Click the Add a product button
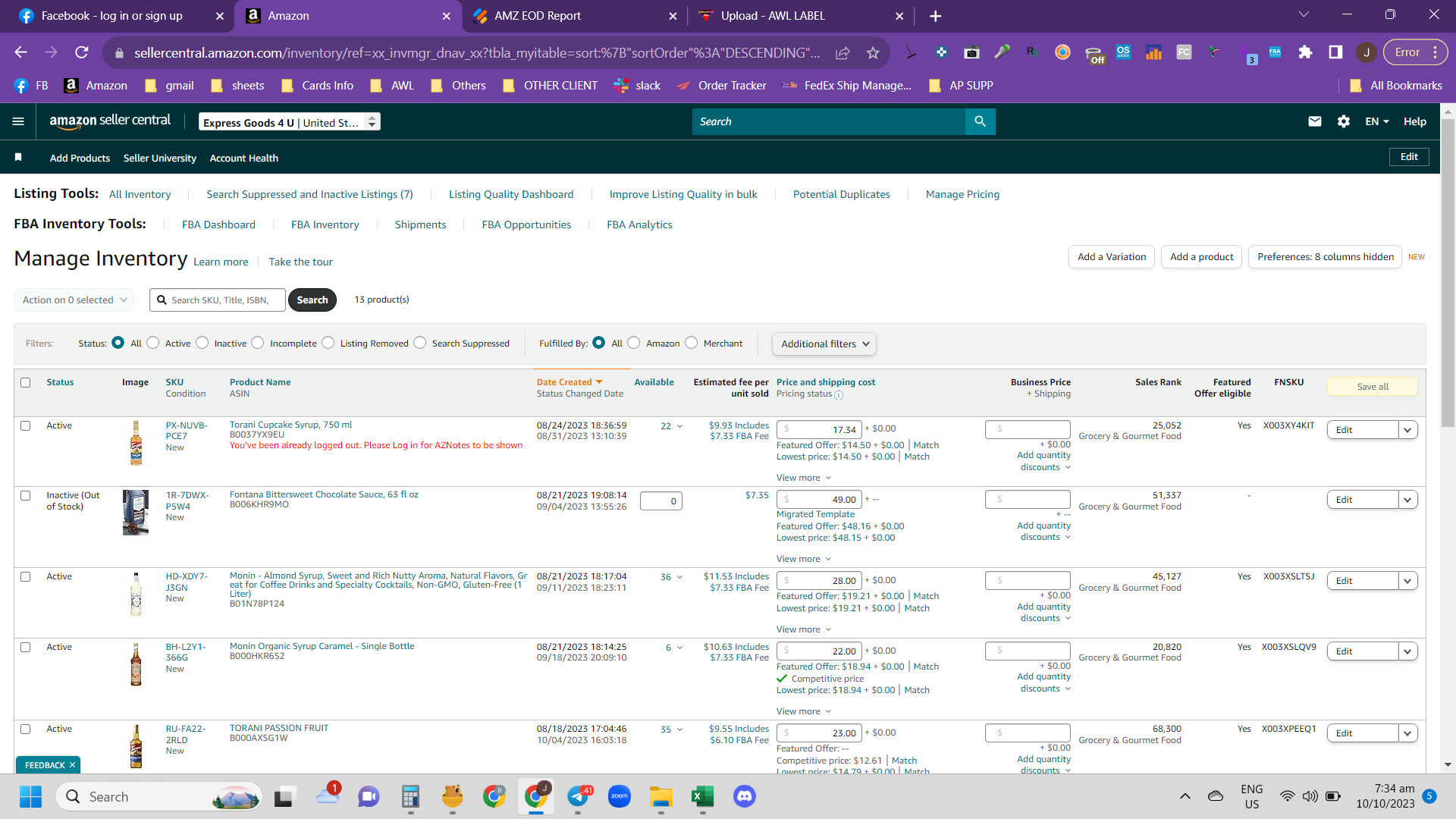The image size is (1456, 819). [x=1201, y=257]
